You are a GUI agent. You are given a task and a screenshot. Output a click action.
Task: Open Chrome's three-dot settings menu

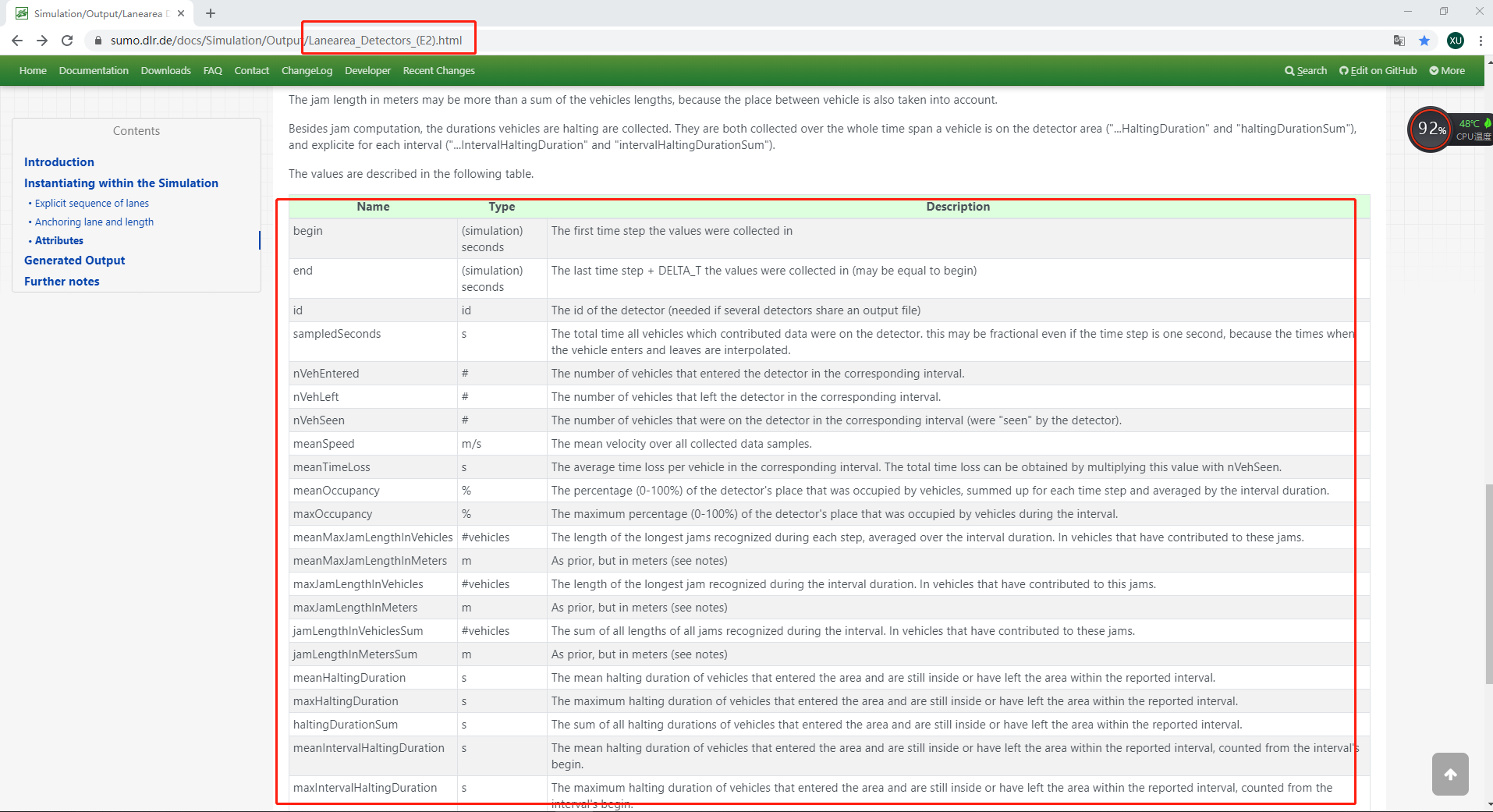click(1481, 41)
